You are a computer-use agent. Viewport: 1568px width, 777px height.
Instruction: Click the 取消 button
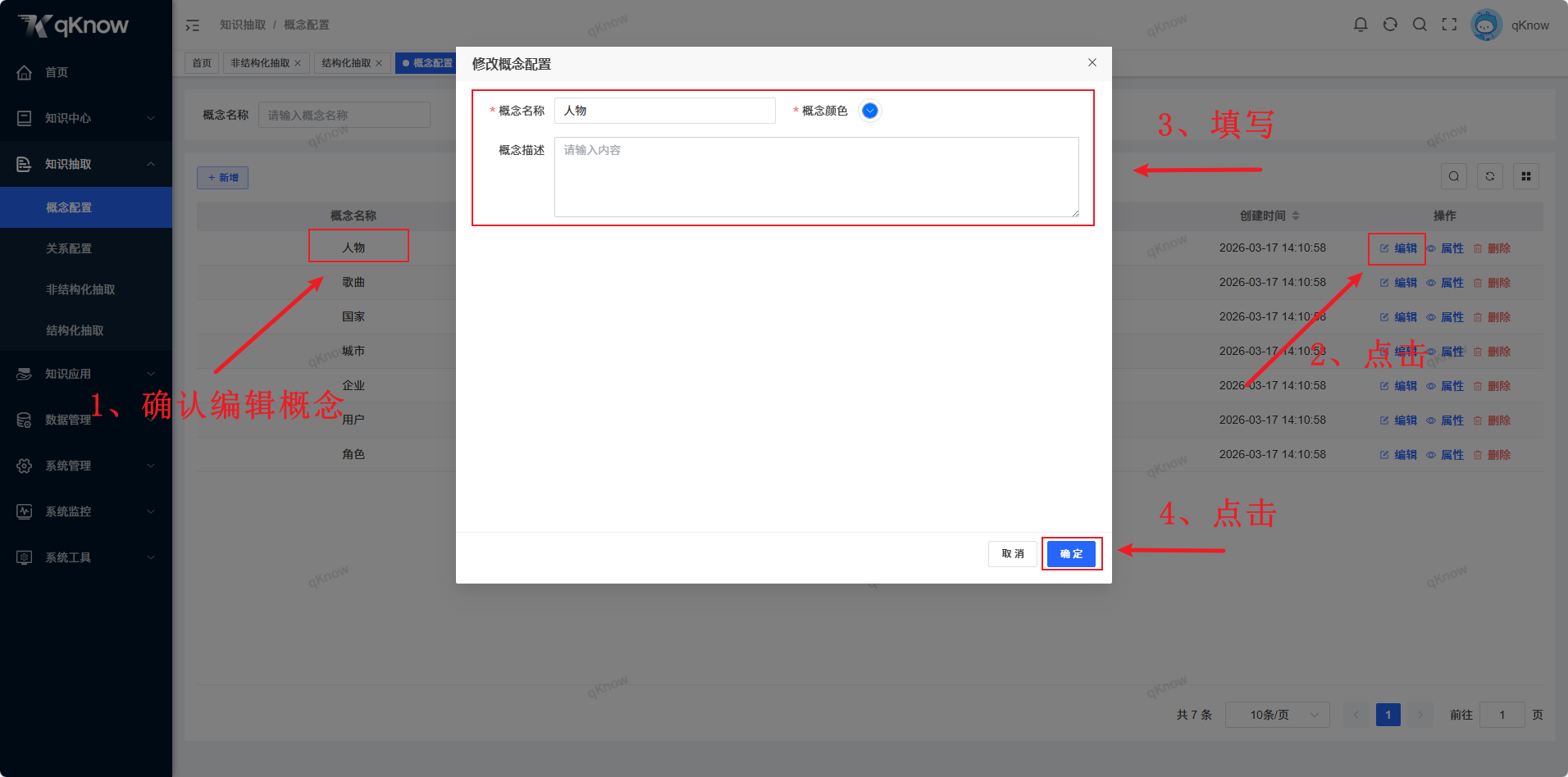pyautogui.click(x=1013, y=554)
